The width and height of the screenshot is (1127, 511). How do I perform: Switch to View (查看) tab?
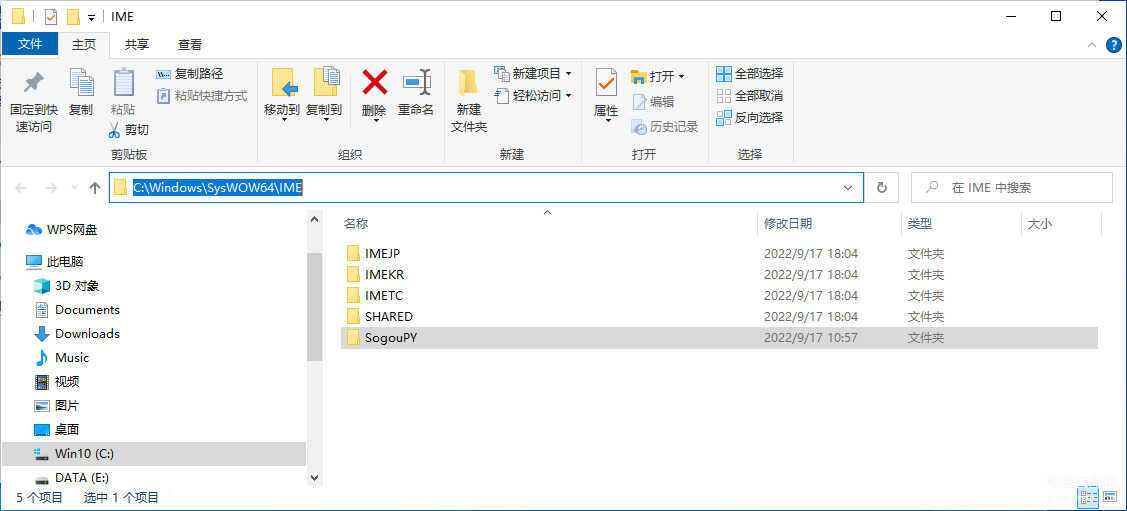pos(190,45)
